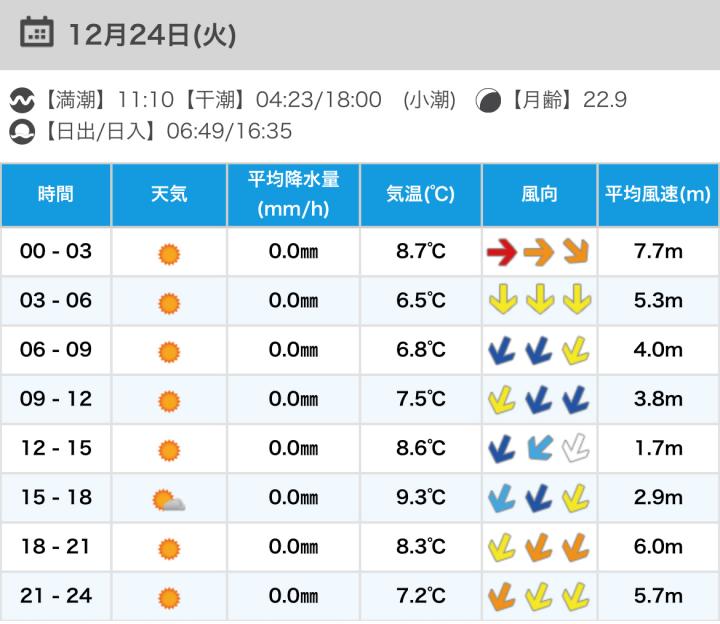Click the 天気 column header
This screenshot has height=624, width=720.
tap(169, 195)
